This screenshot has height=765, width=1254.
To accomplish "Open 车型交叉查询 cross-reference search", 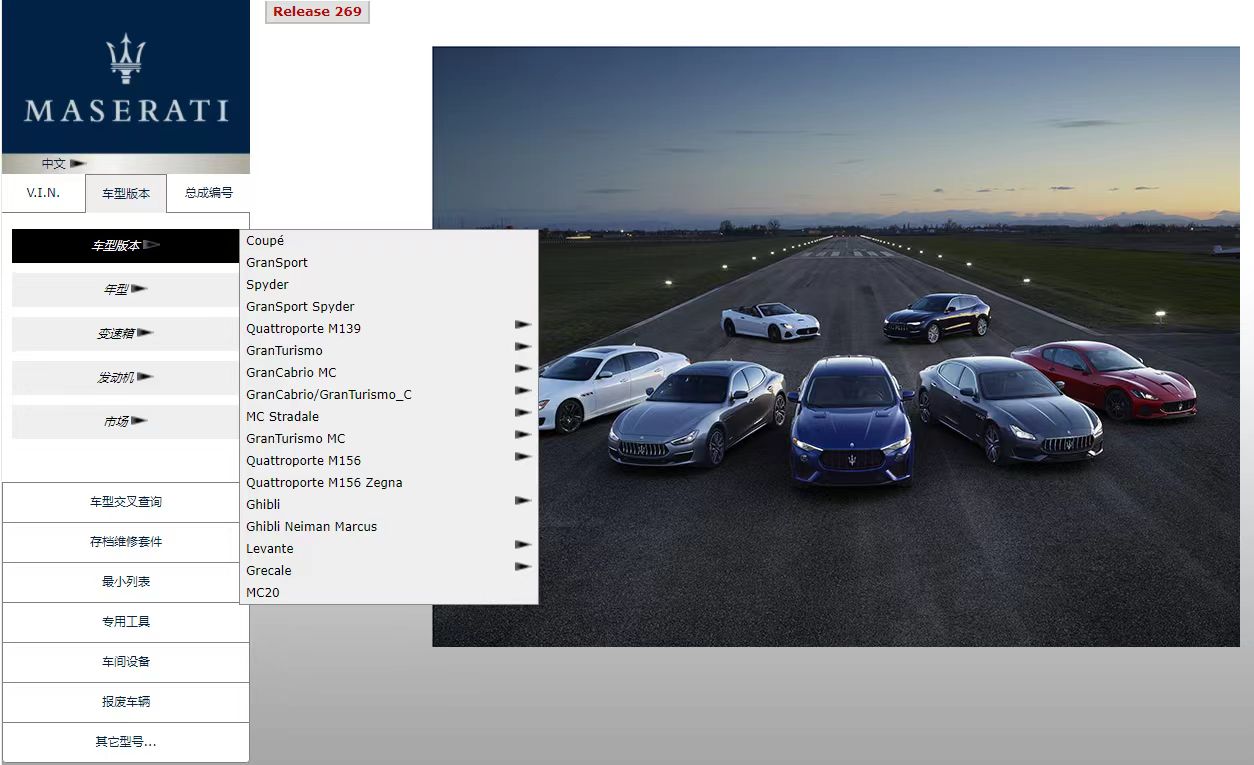I will tap(126, 502).
